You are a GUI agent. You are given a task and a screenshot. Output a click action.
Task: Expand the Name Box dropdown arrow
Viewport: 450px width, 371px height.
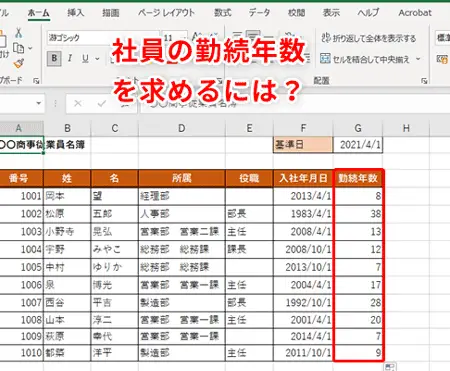point(39,103)
